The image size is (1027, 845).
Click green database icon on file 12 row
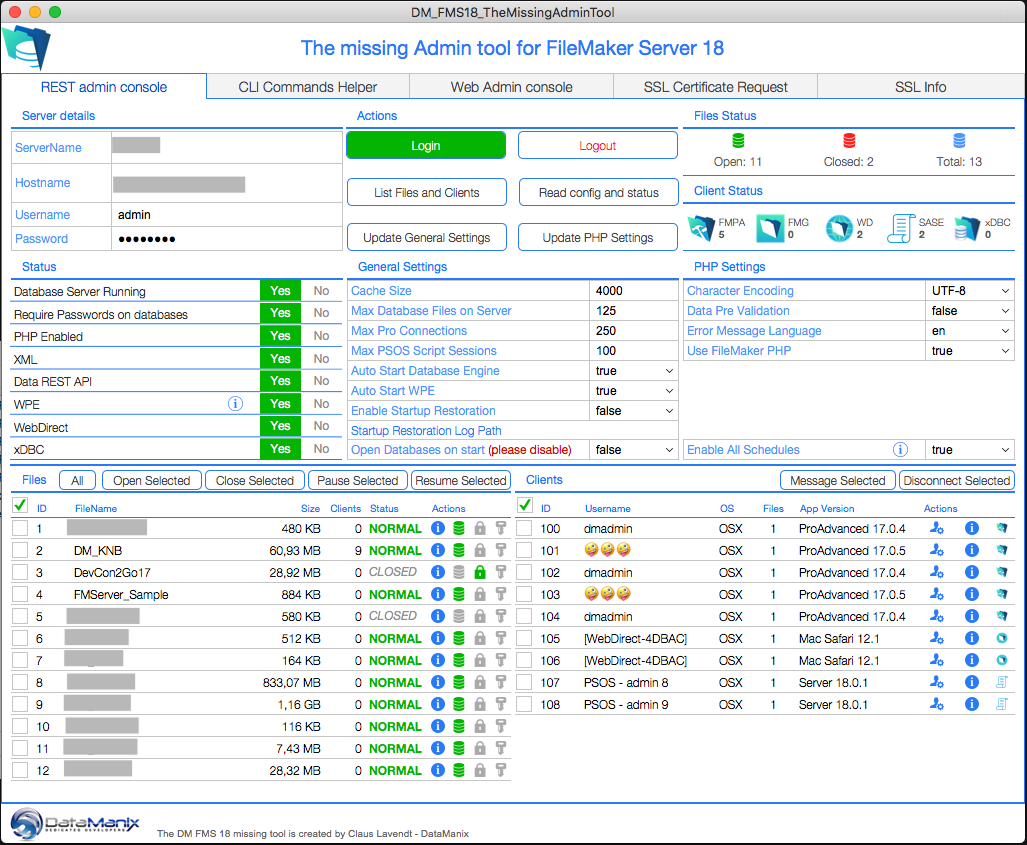coord(459,770)
